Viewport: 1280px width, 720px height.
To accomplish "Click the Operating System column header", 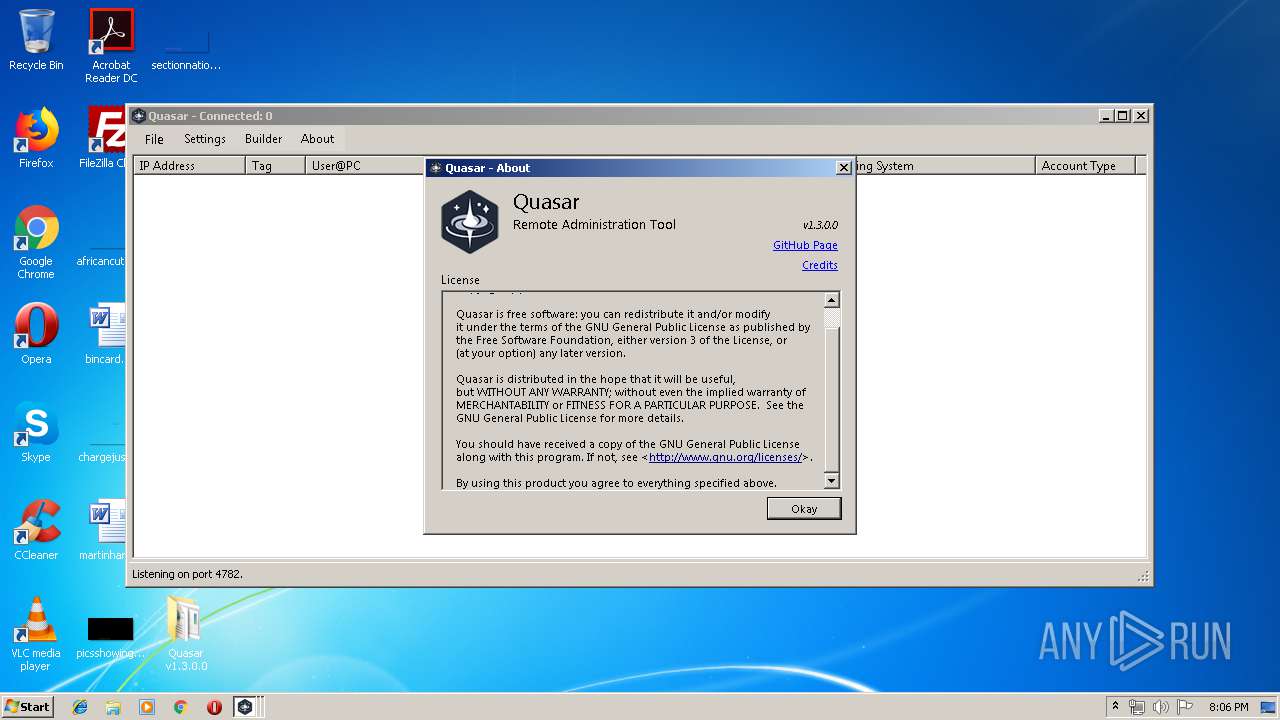I will pos(945,166).
